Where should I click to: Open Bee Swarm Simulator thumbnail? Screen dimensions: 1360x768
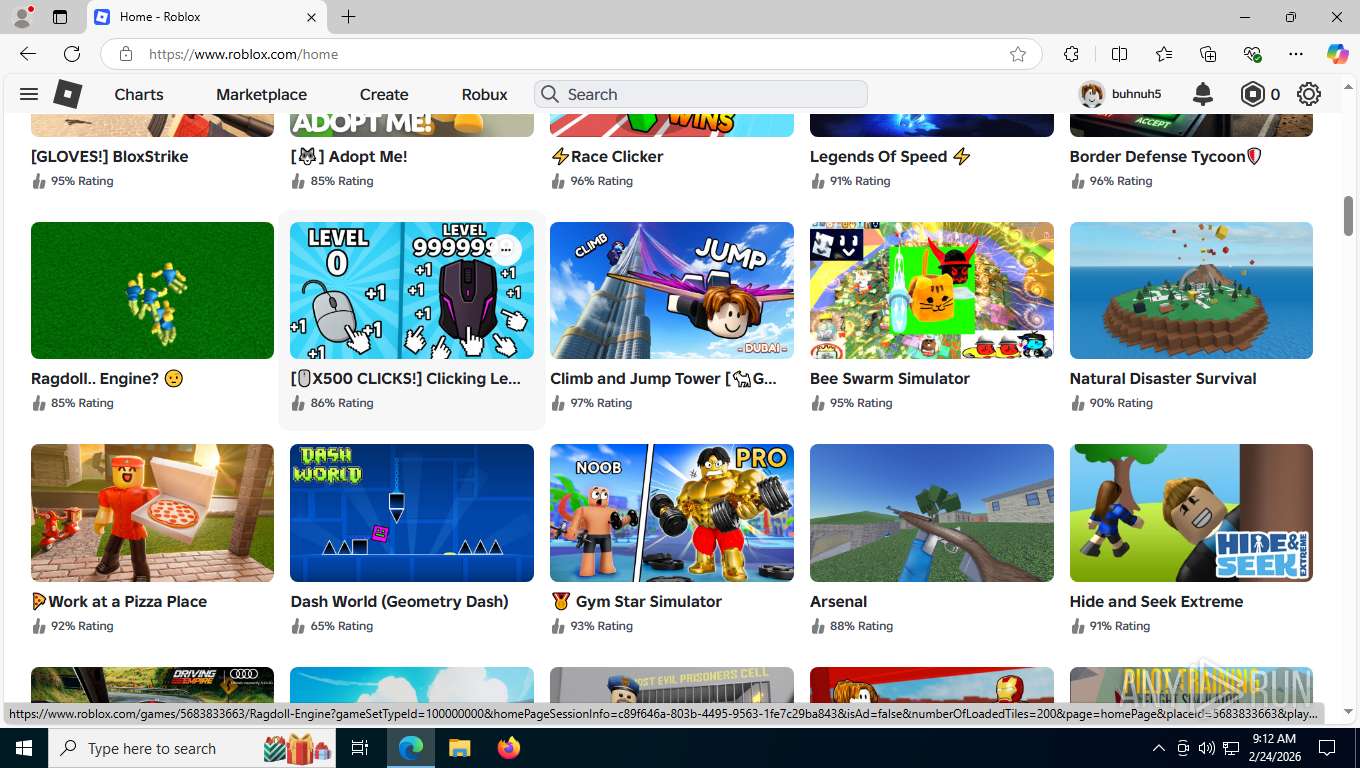click(x=932, y=290)
